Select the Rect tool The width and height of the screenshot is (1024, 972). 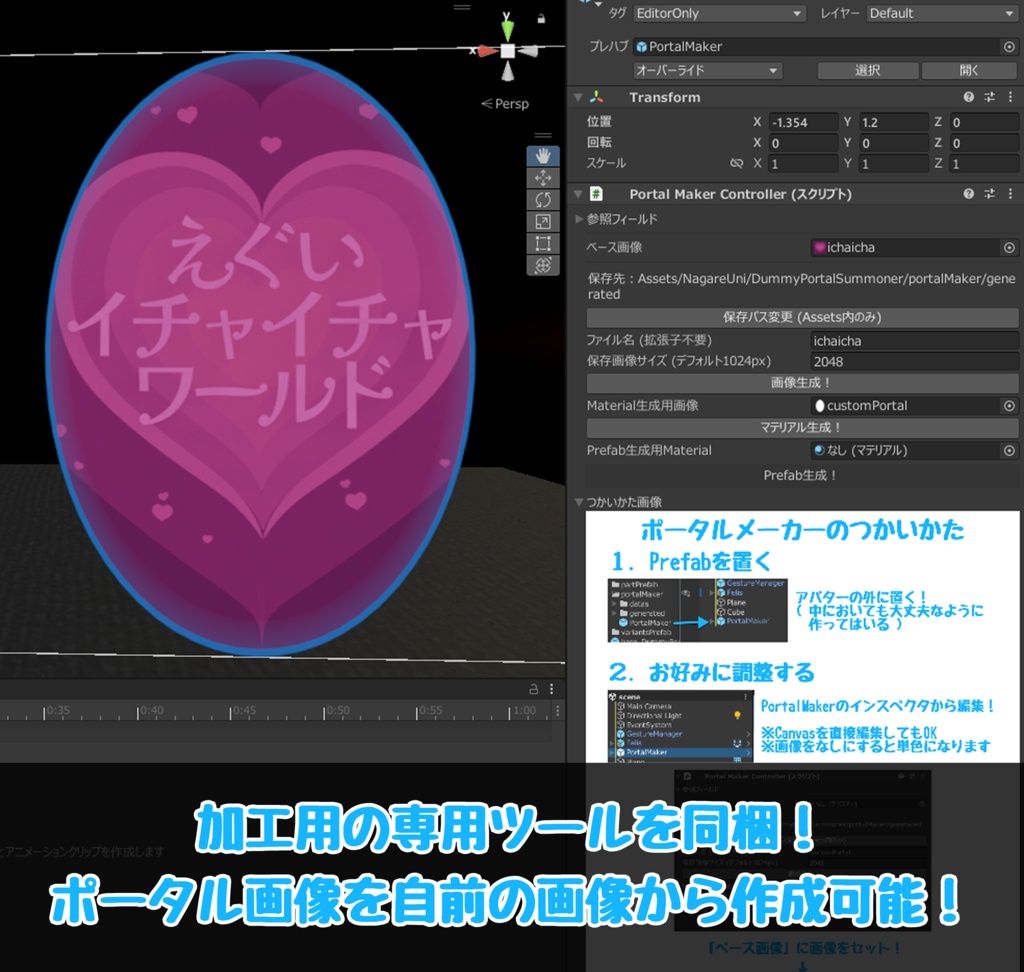pos(543,243)
